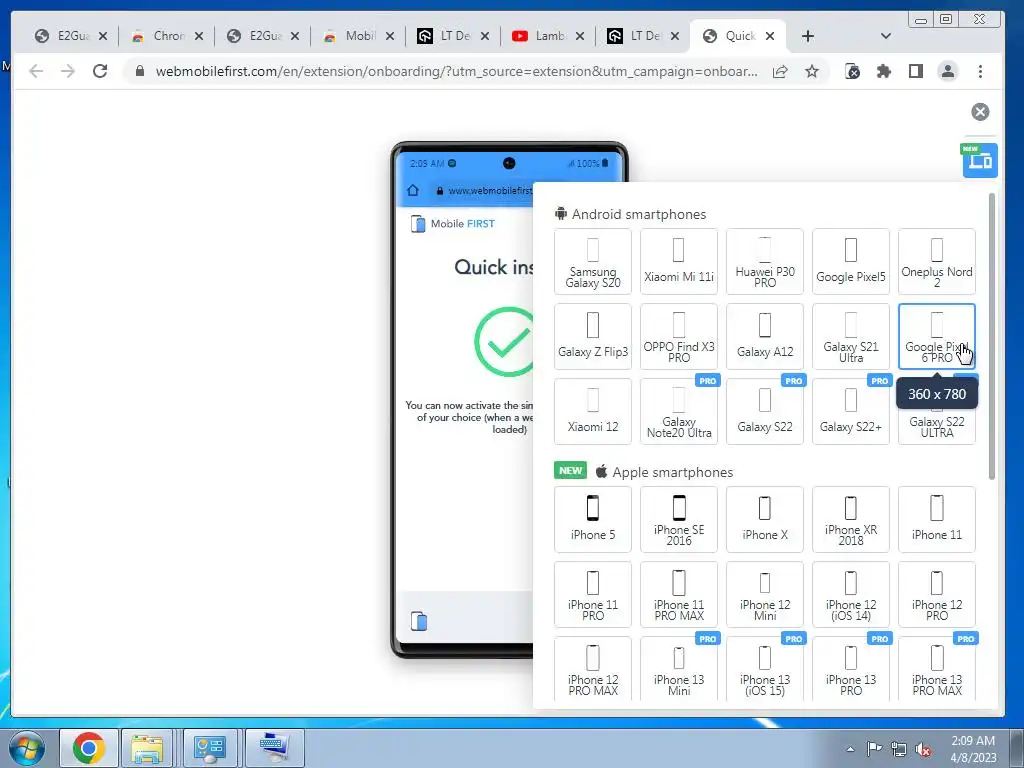Select the Huawei P30 PRO device
This screenshot has height=768, width=1024.
point(765,261)
